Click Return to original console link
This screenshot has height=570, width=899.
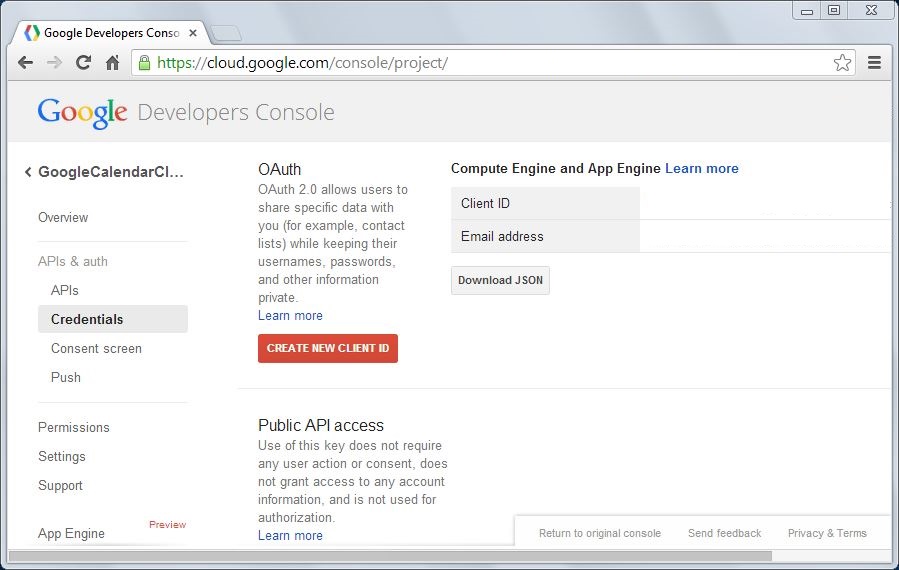(x=600, y=533)
